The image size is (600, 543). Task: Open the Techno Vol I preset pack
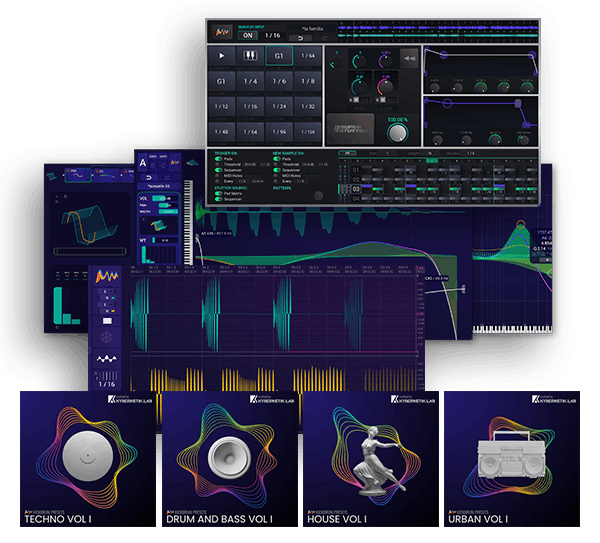(x=88, y=459)
